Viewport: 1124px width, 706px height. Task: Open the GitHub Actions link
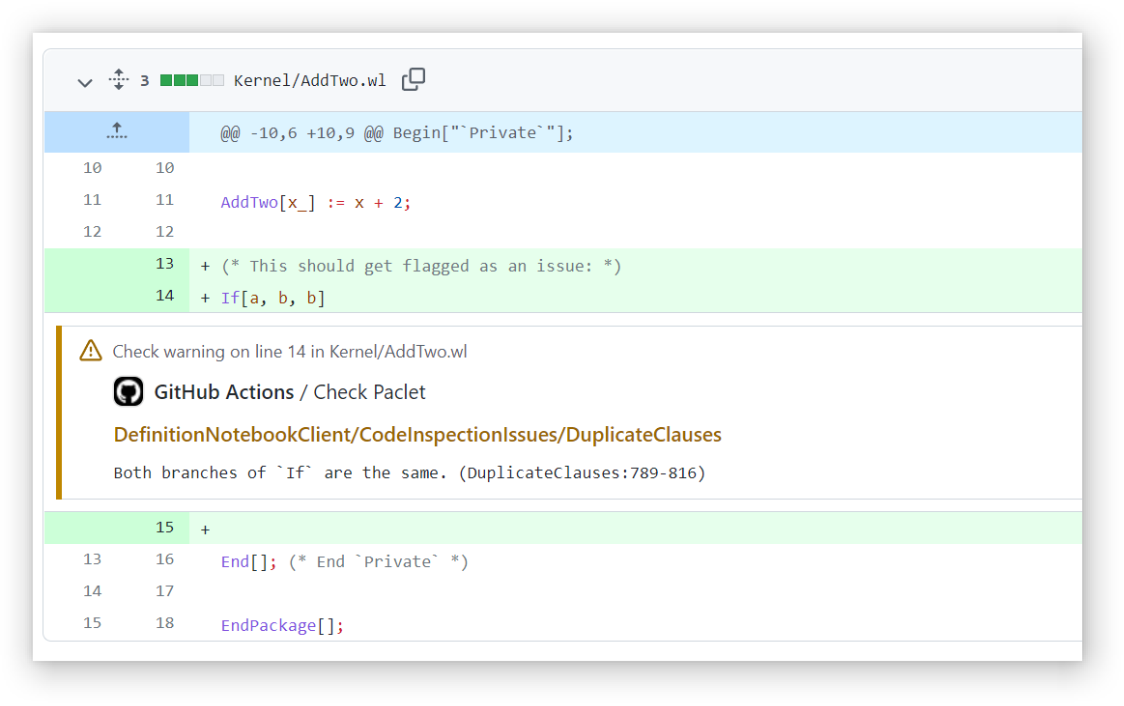223,392
